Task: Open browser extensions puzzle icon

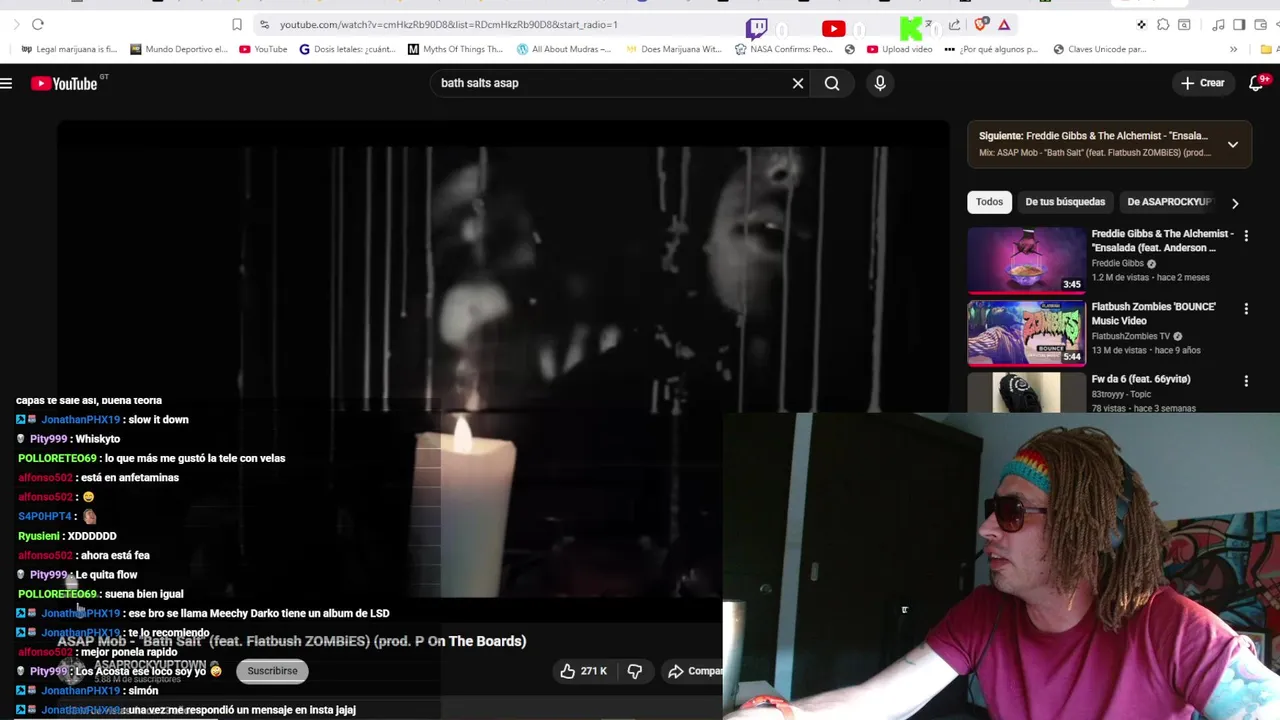Action: pyautogui.click(x=1163, y=24)
